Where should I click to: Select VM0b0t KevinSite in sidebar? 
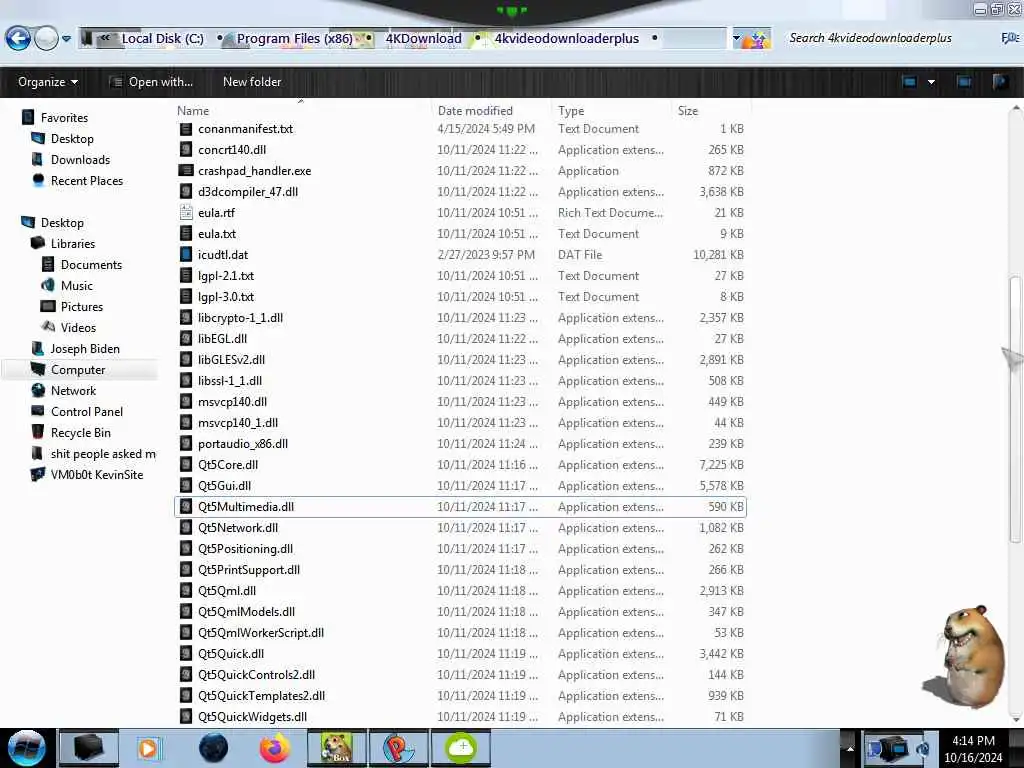97,475
